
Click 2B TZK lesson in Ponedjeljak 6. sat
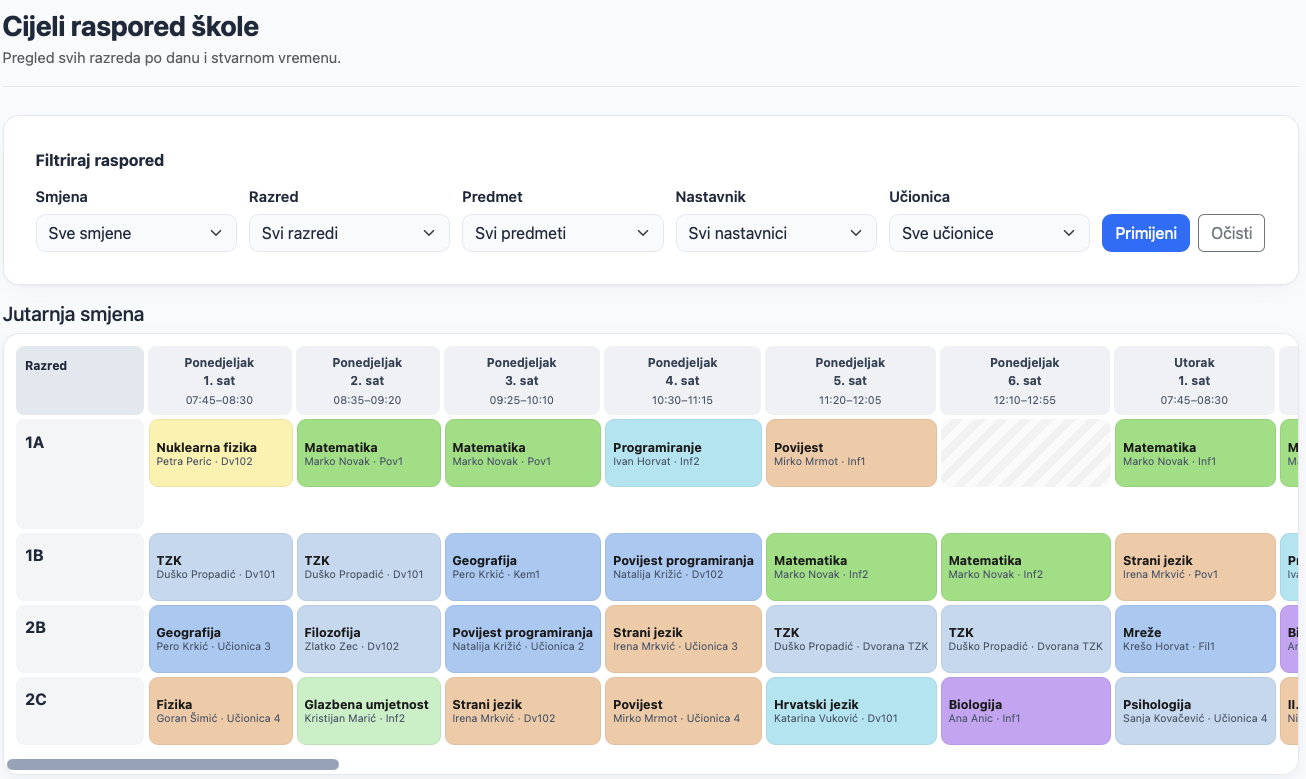(x=1026, y=639)
